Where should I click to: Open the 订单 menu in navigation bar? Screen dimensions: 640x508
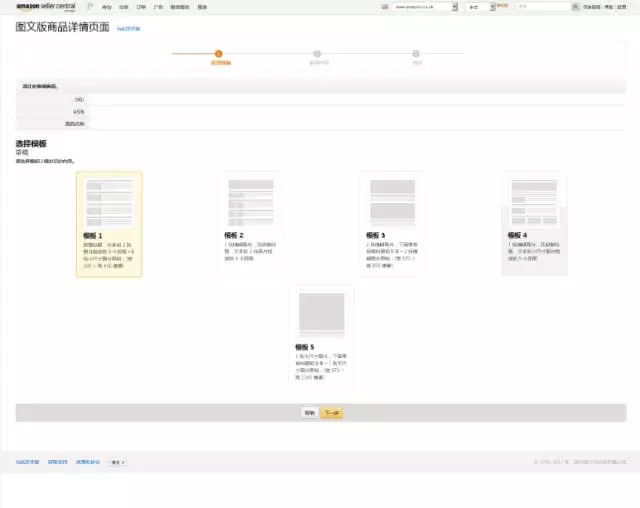tap(140, 6)
